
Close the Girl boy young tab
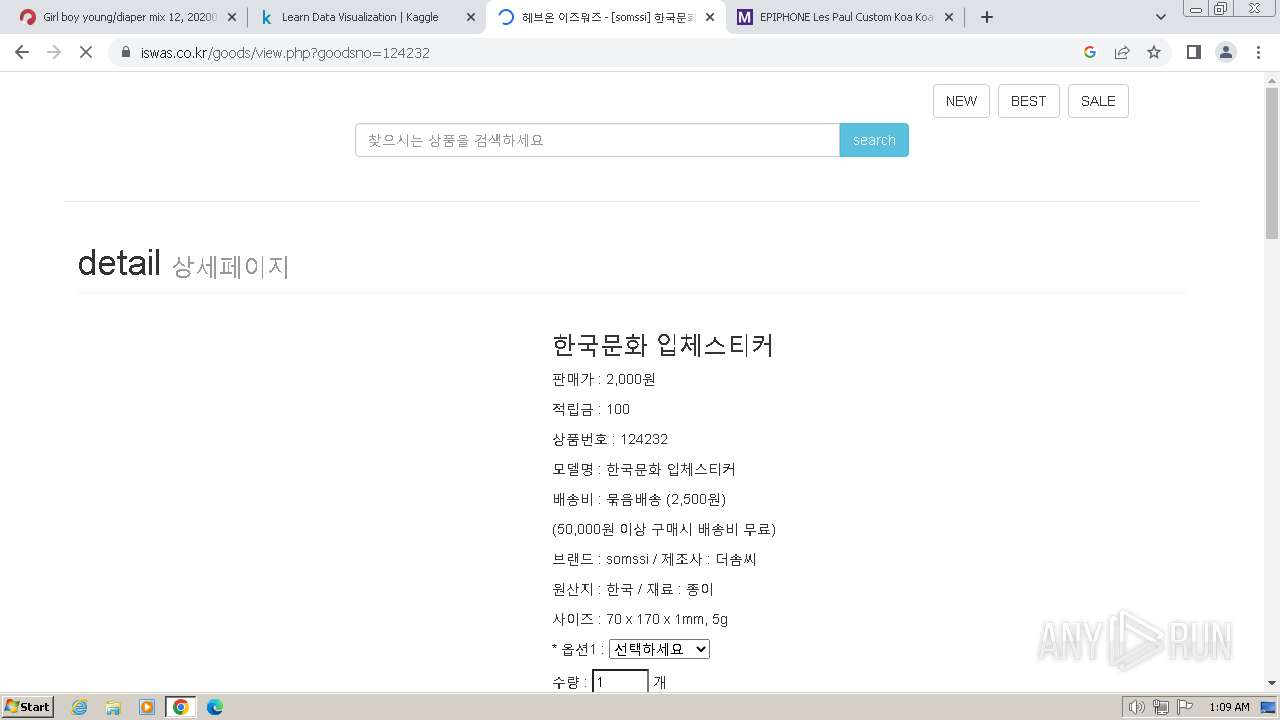click(232, 17)
